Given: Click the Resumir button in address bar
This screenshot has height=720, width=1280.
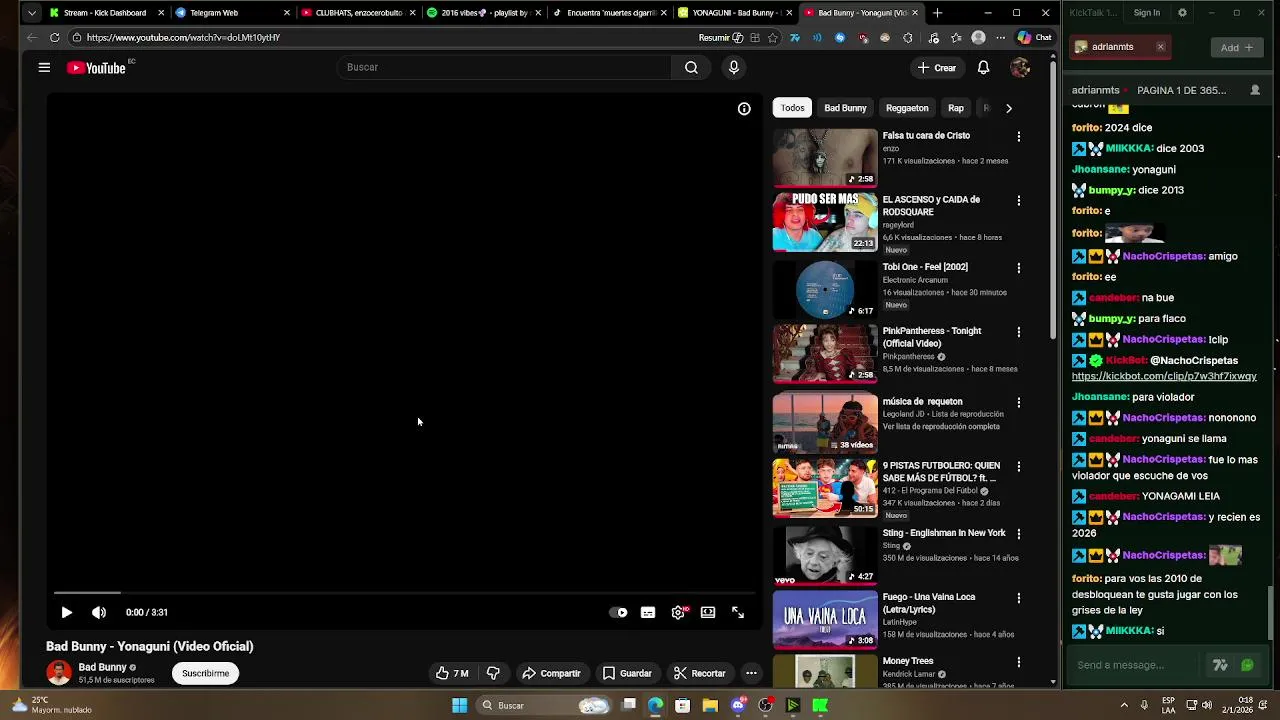Looking at the screenshot, I should pos(720,37).
